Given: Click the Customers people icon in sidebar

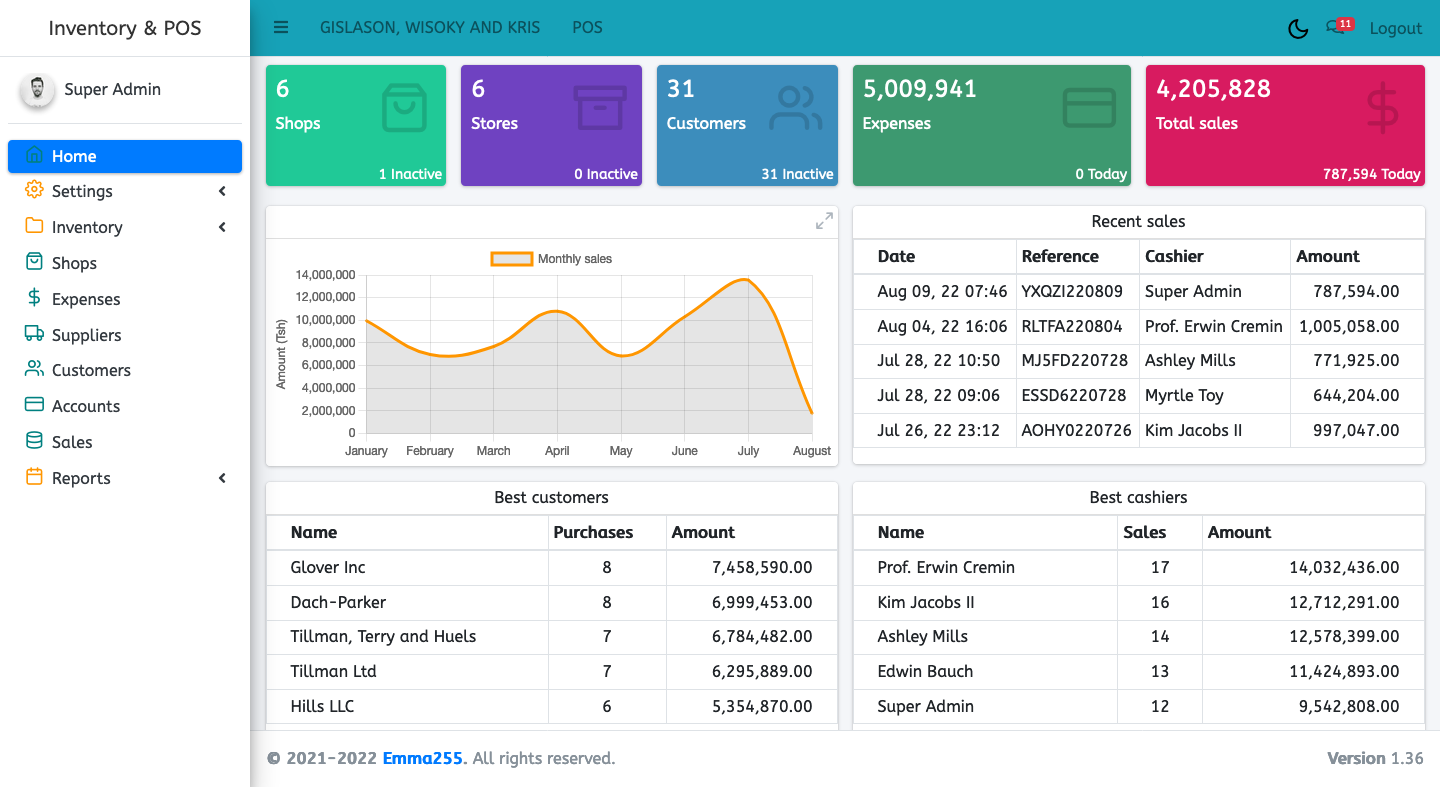Looking at the screenshot, I should 34,369.
